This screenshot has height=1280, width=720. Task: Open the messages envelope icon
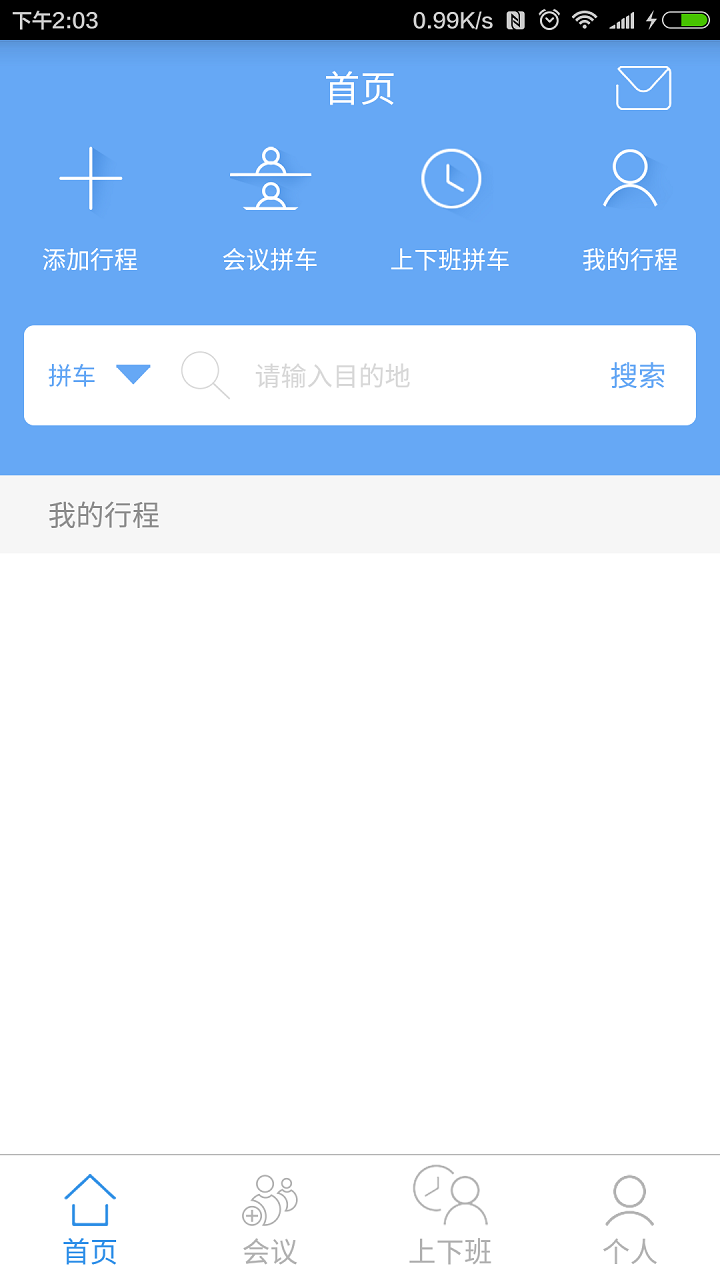643,88
